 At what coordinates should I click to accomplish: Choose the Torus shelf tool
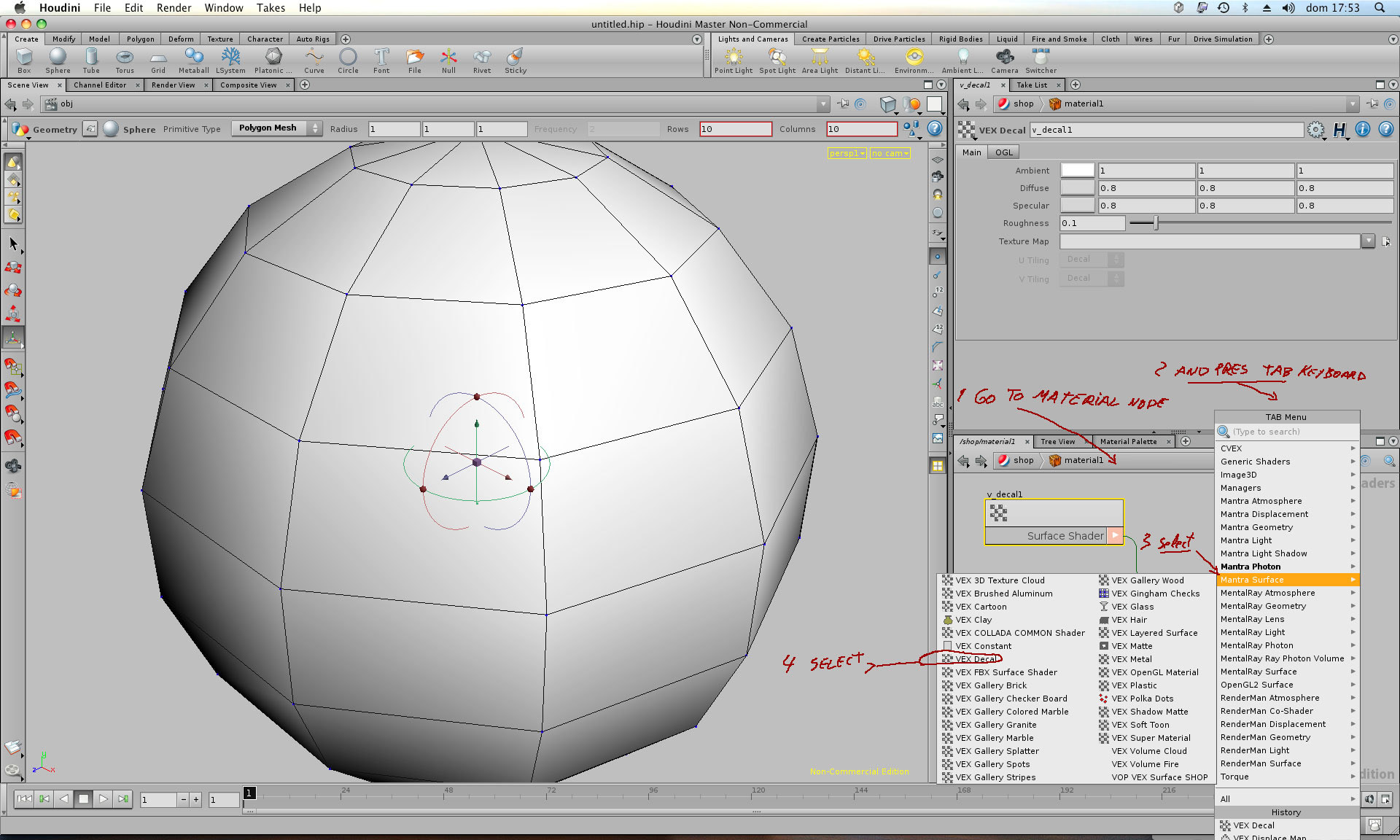pyautogui.click(x=125, y=61)
